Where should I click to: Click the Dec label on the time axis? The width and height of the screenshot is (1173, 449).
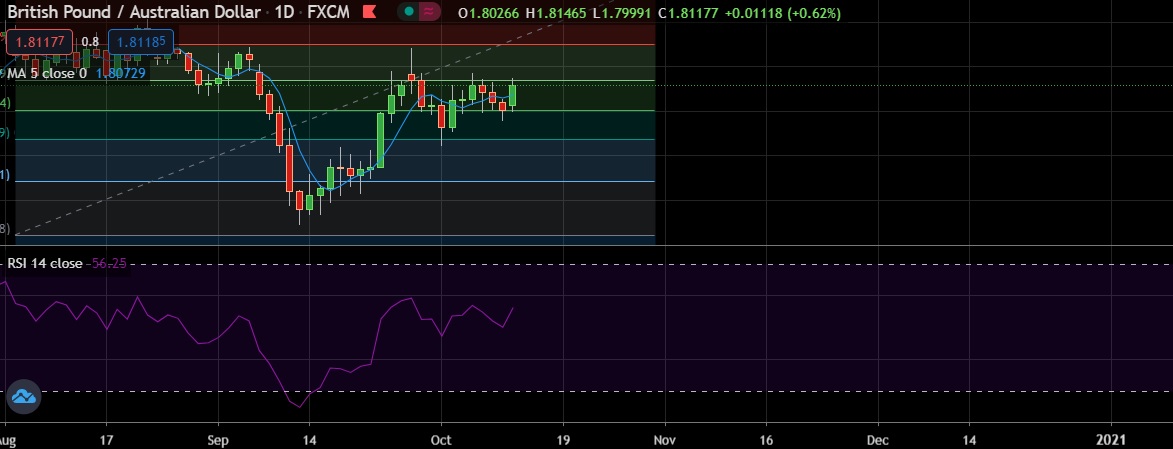click(x=878, y=440)
